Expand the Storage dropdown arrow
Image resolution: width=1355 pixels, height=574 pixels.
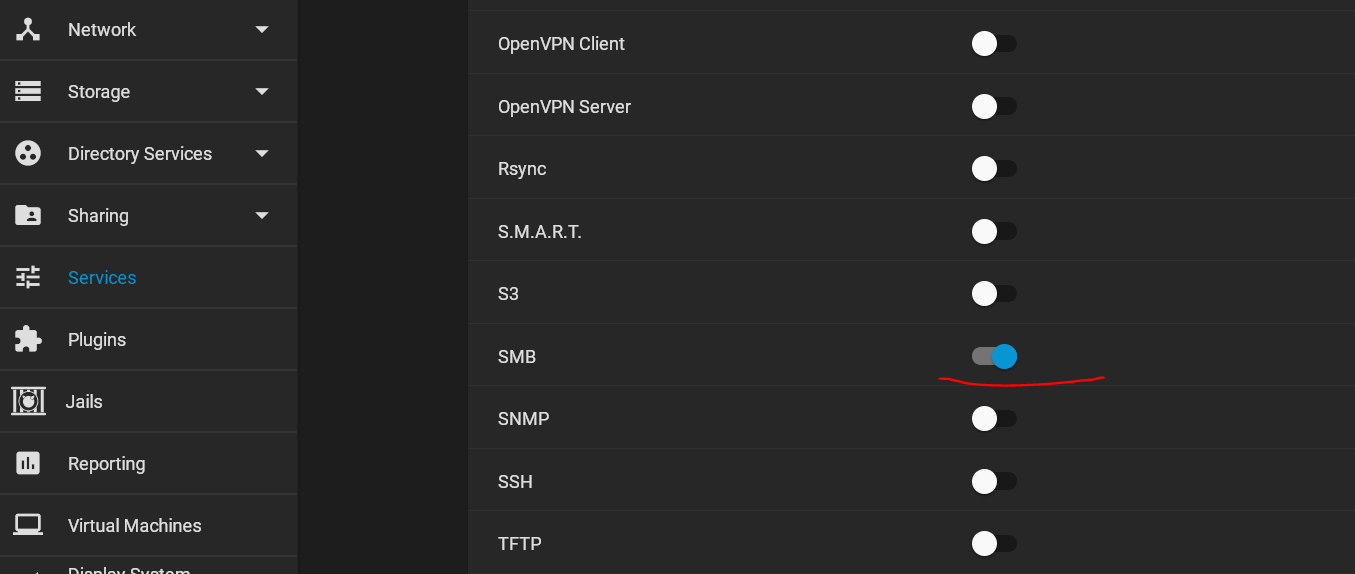click(262, 92)
